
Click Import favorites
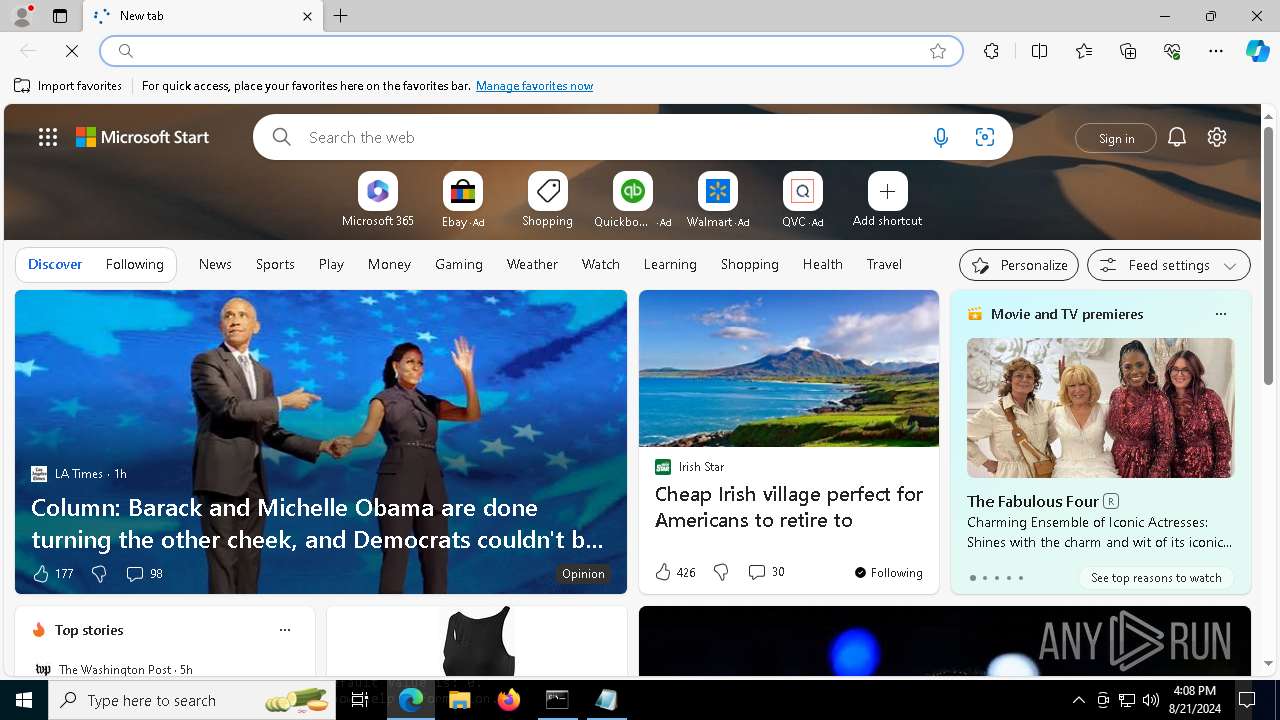pyautogui.click(x=68, y=86)
